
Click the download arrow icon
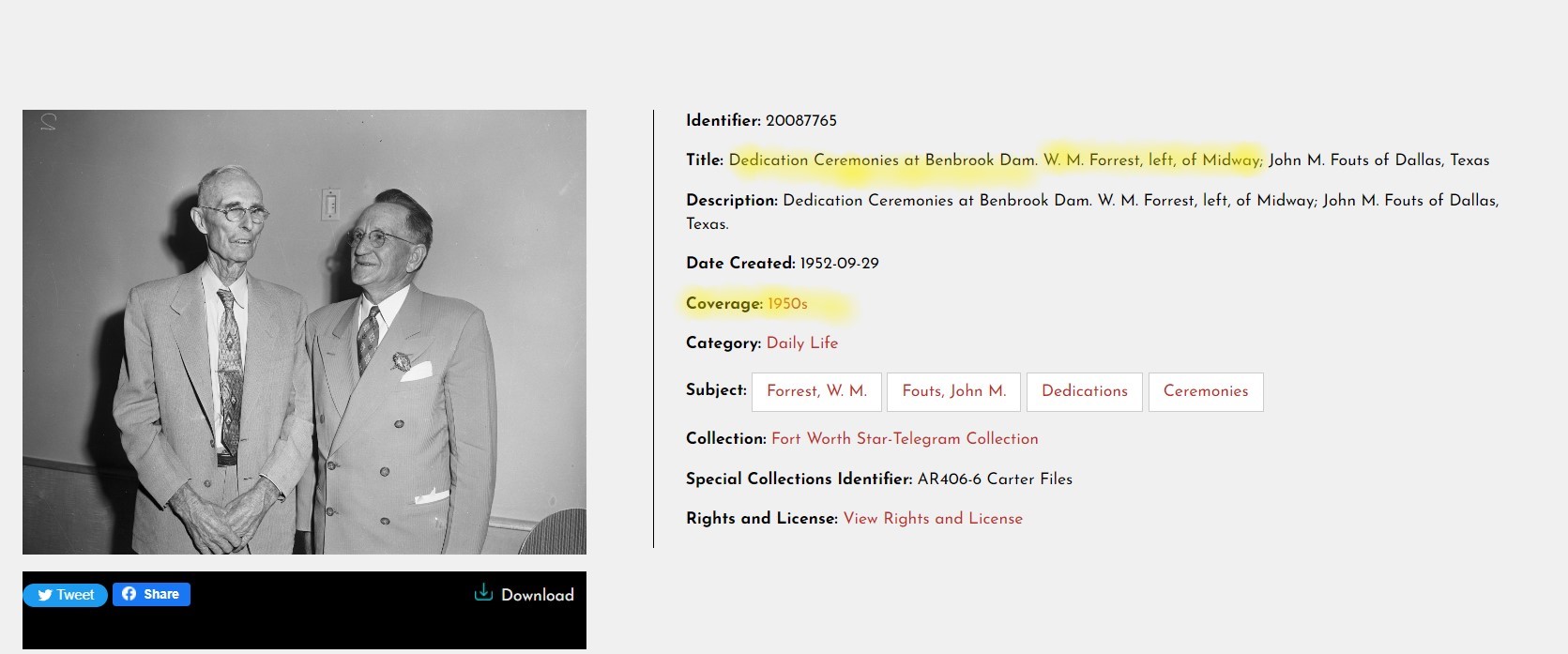pyautogui.click(x=483, y=592)
